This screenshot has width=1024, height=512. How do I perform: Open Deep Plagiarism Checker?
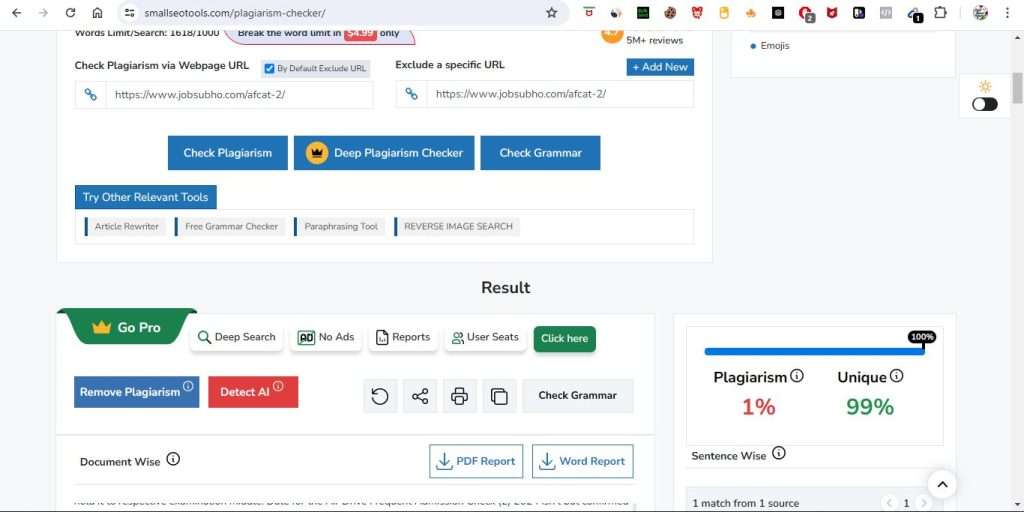tap(384, 153)
